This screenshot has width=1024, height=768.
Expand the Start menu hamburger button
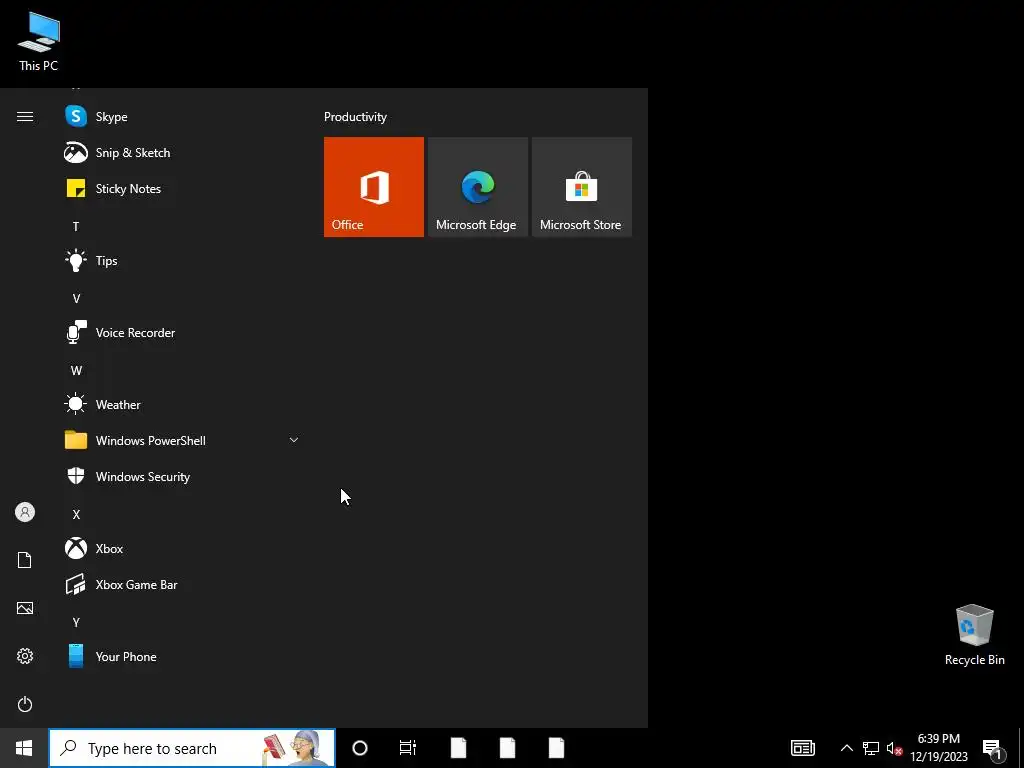pos(25,116)
